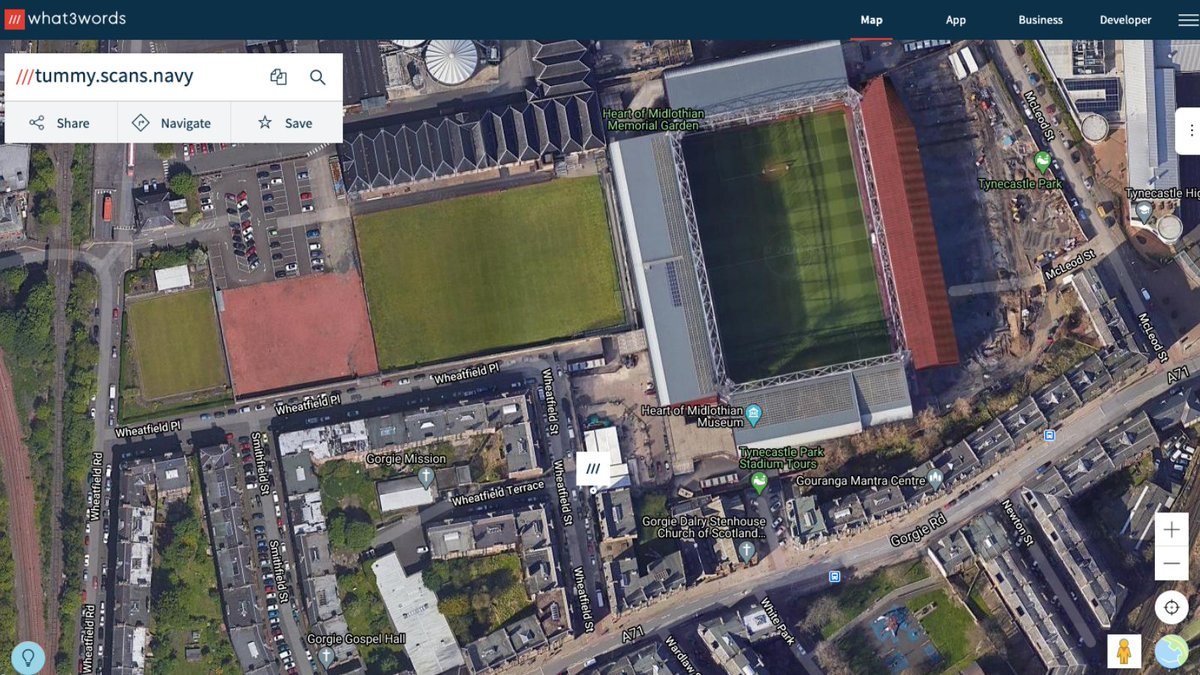Save this location with the star
This screenshot has height=675, width=1200.
tap(286, 123)
